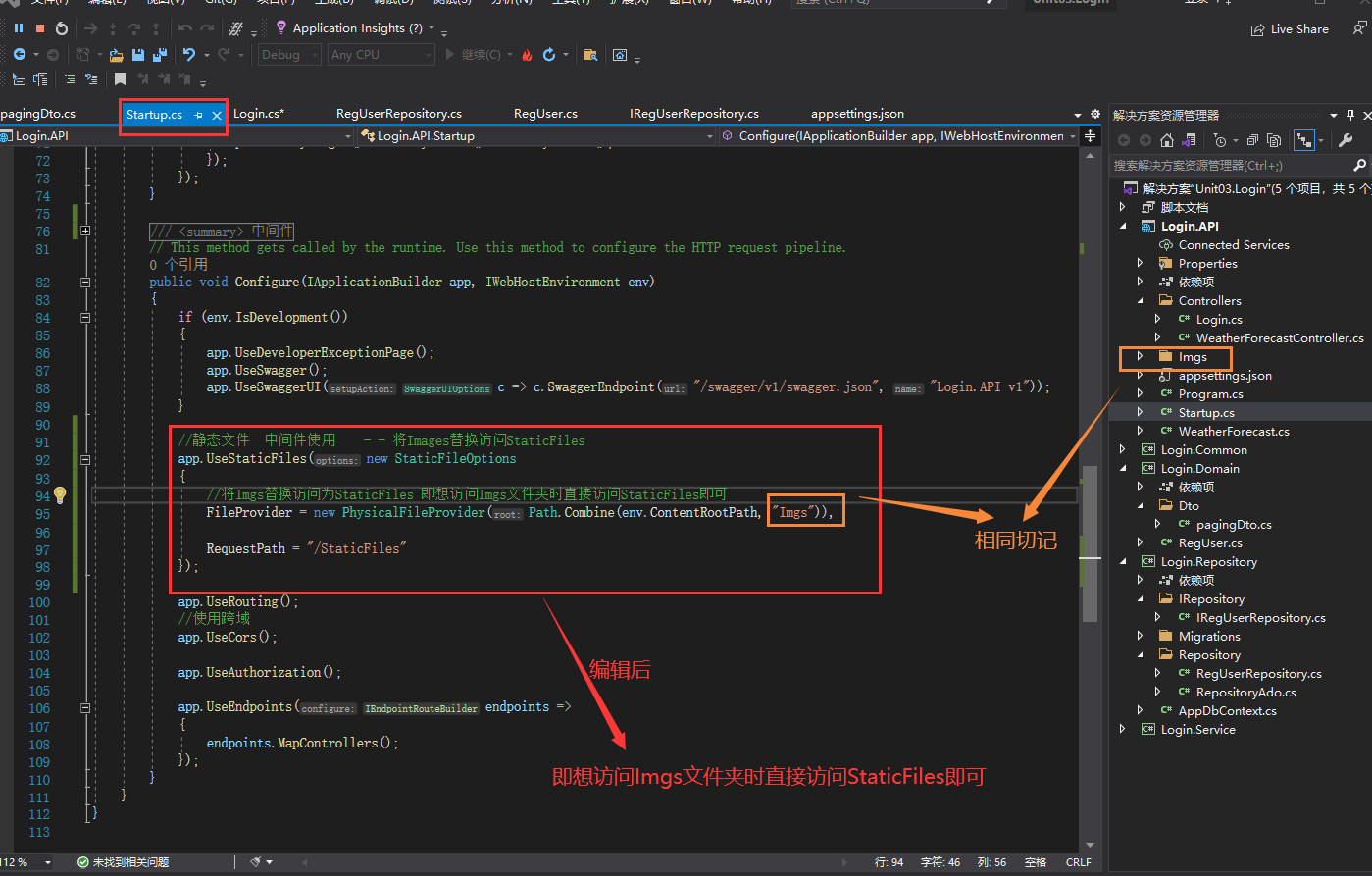Stop debugging with the red square
The image size is (1372, 876).
tap(40, 28)
